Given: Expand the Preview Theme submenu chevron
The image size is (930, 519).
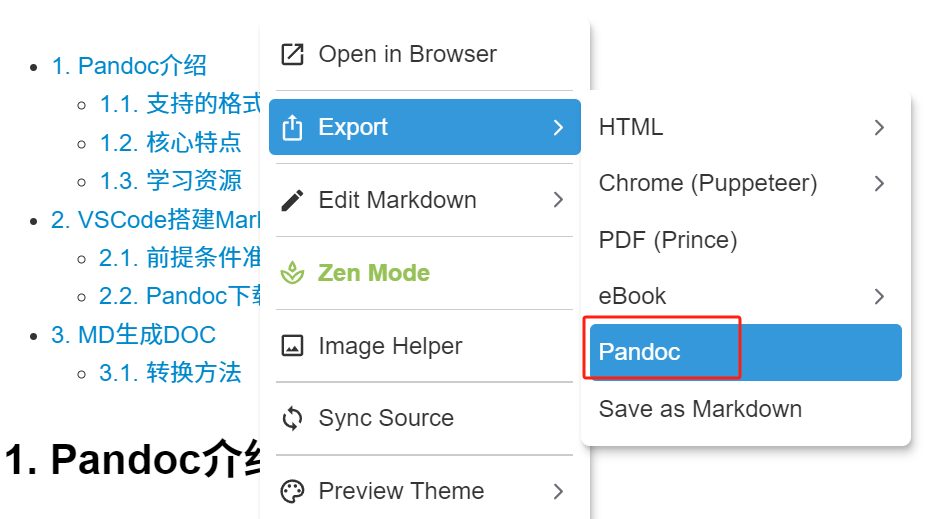Looking at the screenshot, I should click(x=558, y=491).
